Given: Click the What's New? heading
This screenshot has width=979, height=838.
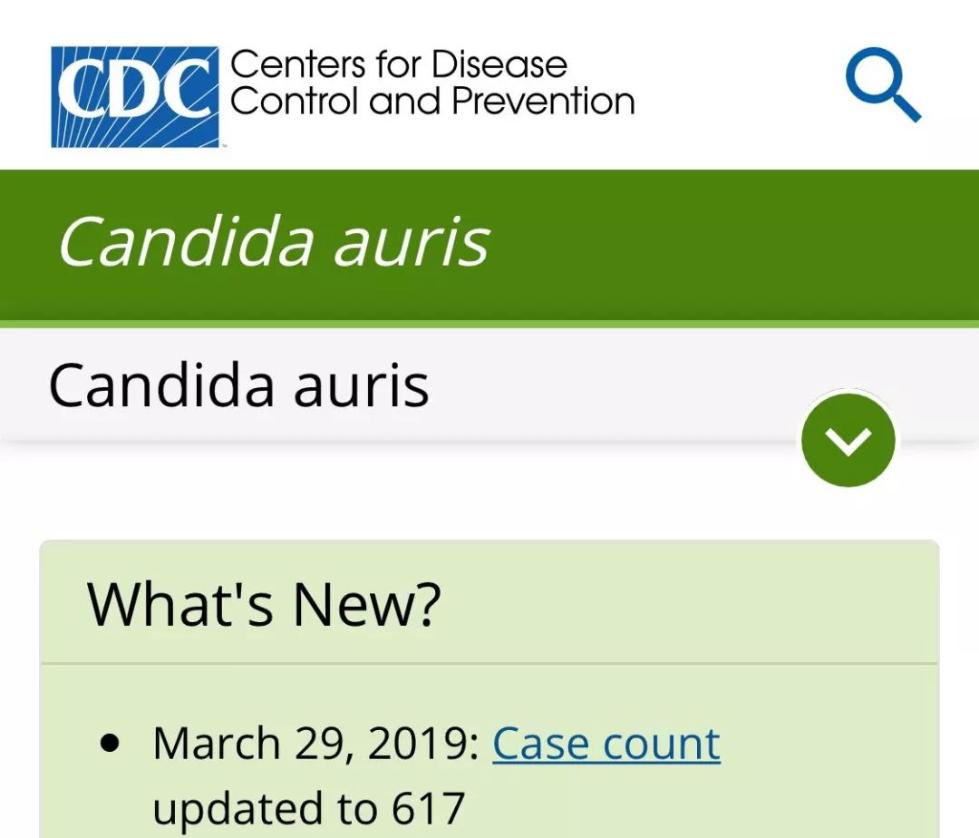Looking at the screenshot, I should (264, 603).
